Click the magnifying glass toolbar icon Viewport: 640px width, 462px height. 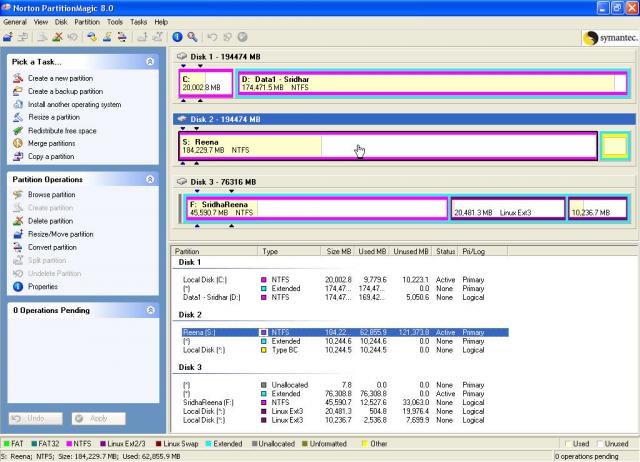click(x=192, y=37)
